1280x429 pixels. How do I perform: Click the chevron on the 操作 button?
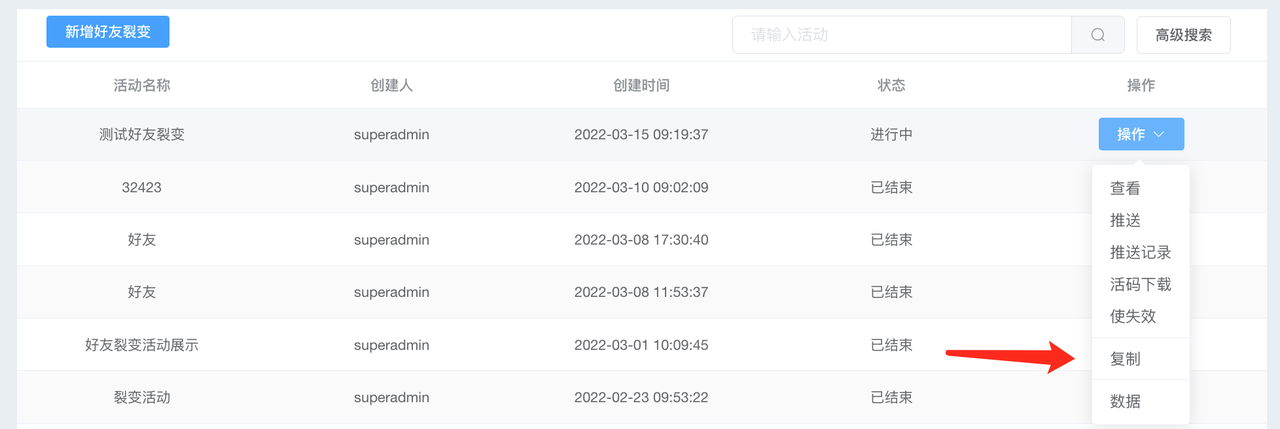(x=1159, y=135)
